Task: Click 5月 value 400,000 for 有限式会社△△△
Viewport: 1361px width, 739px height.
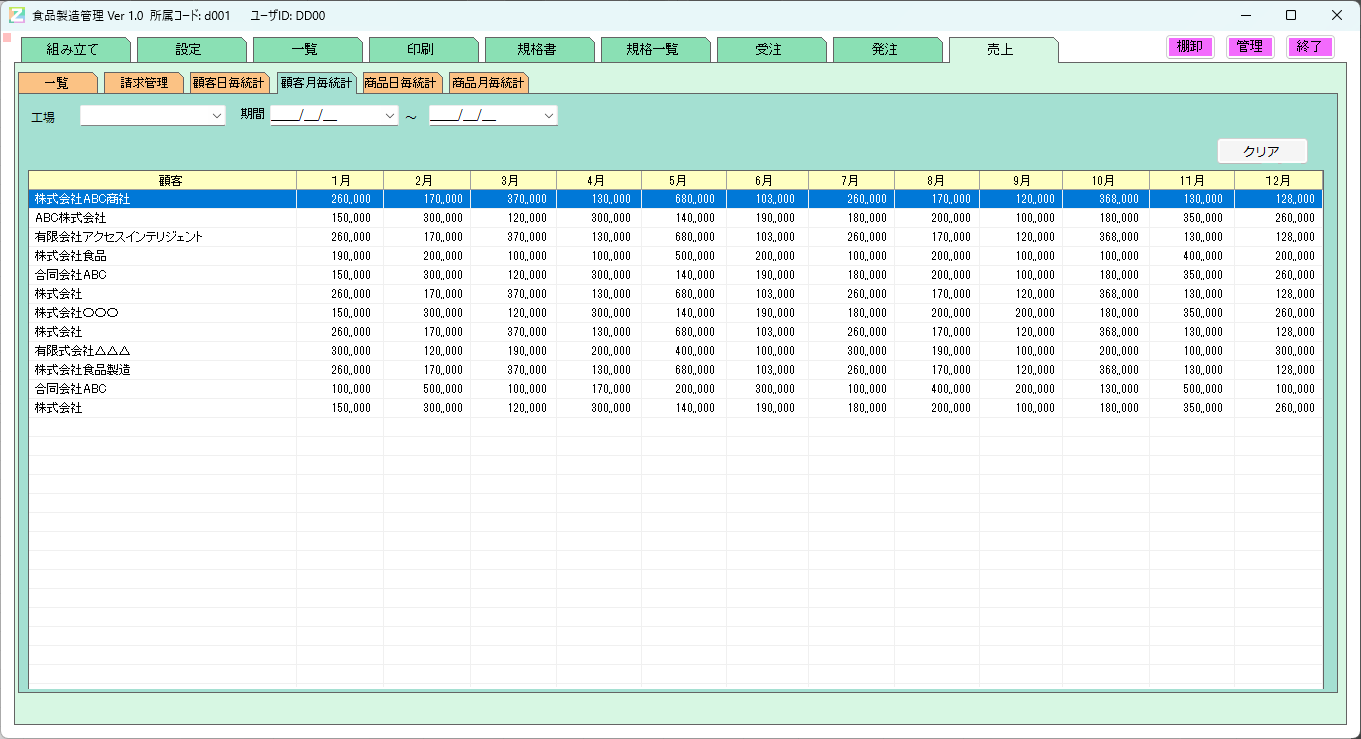Action: [695, 352]
